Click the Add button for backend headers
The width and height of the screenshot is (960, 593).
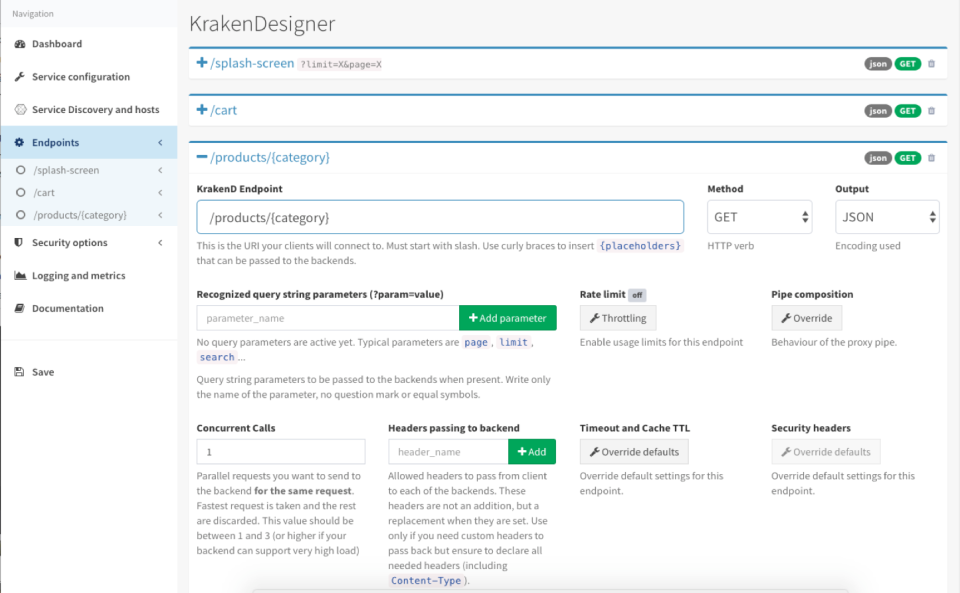point(531,451)
